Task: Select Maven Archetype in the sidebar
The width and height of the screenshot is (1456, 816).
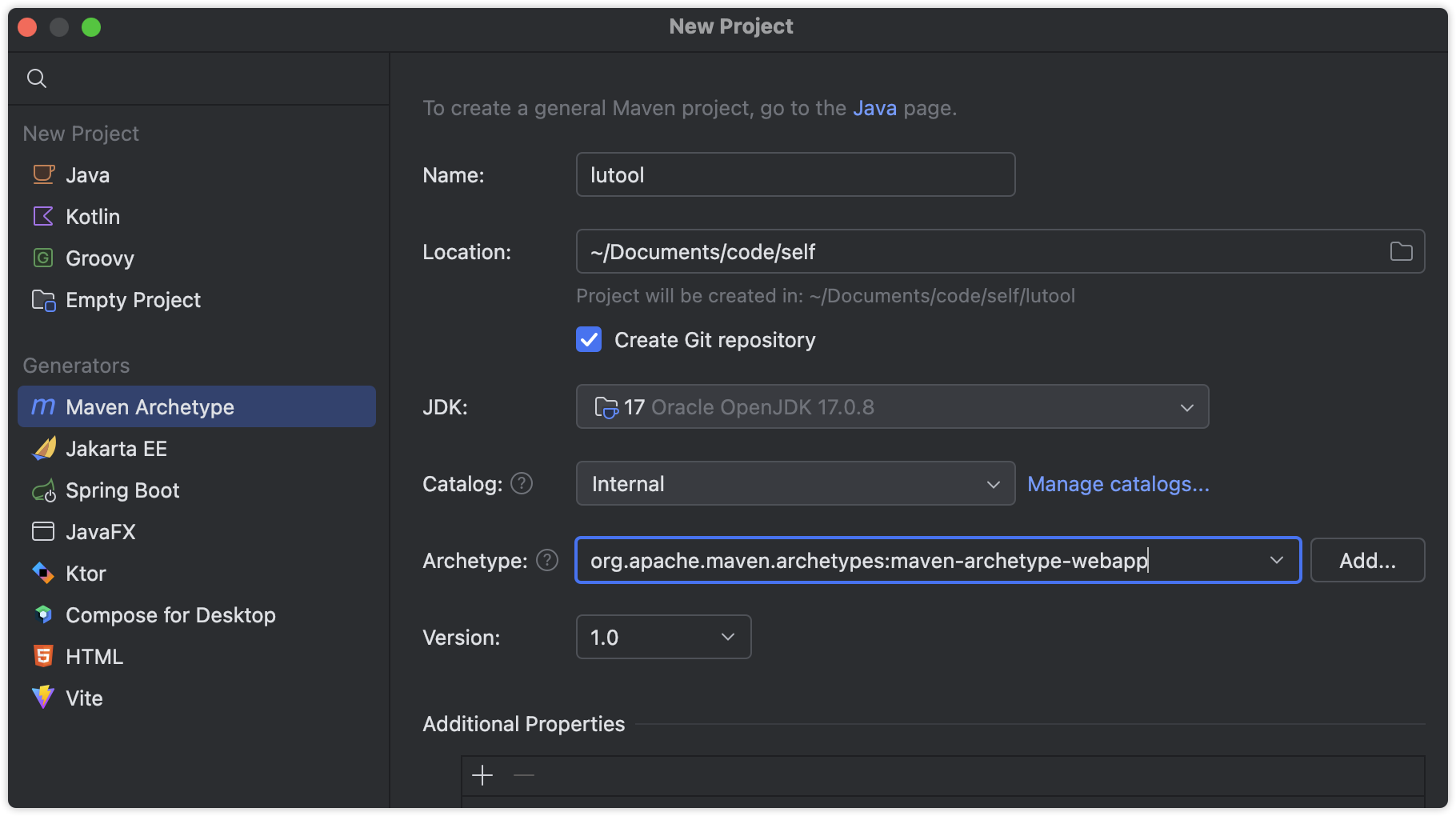Action: [x=150, y=407]
